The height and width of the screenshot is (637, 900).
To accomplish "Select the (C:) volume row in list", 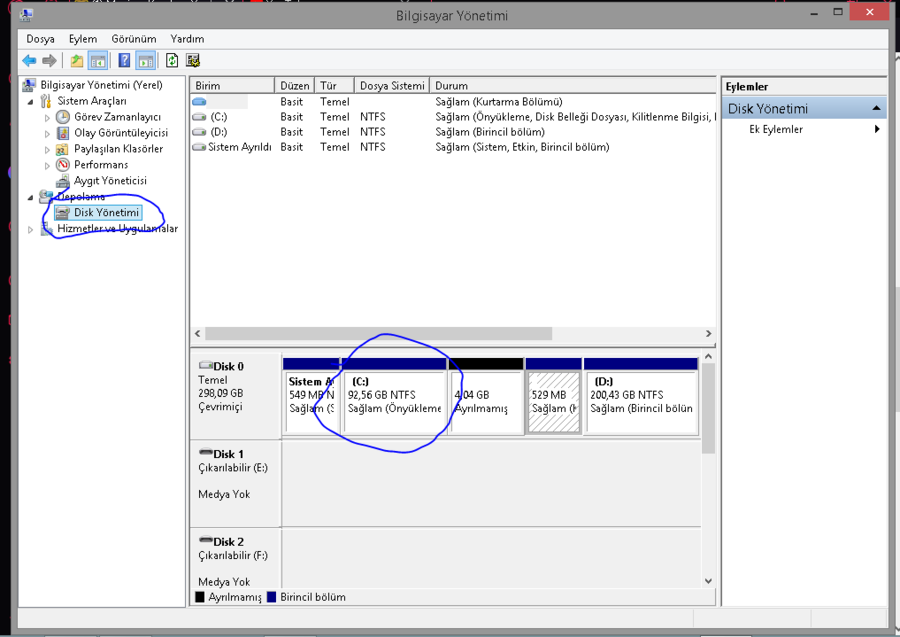I will click(219, 117).
